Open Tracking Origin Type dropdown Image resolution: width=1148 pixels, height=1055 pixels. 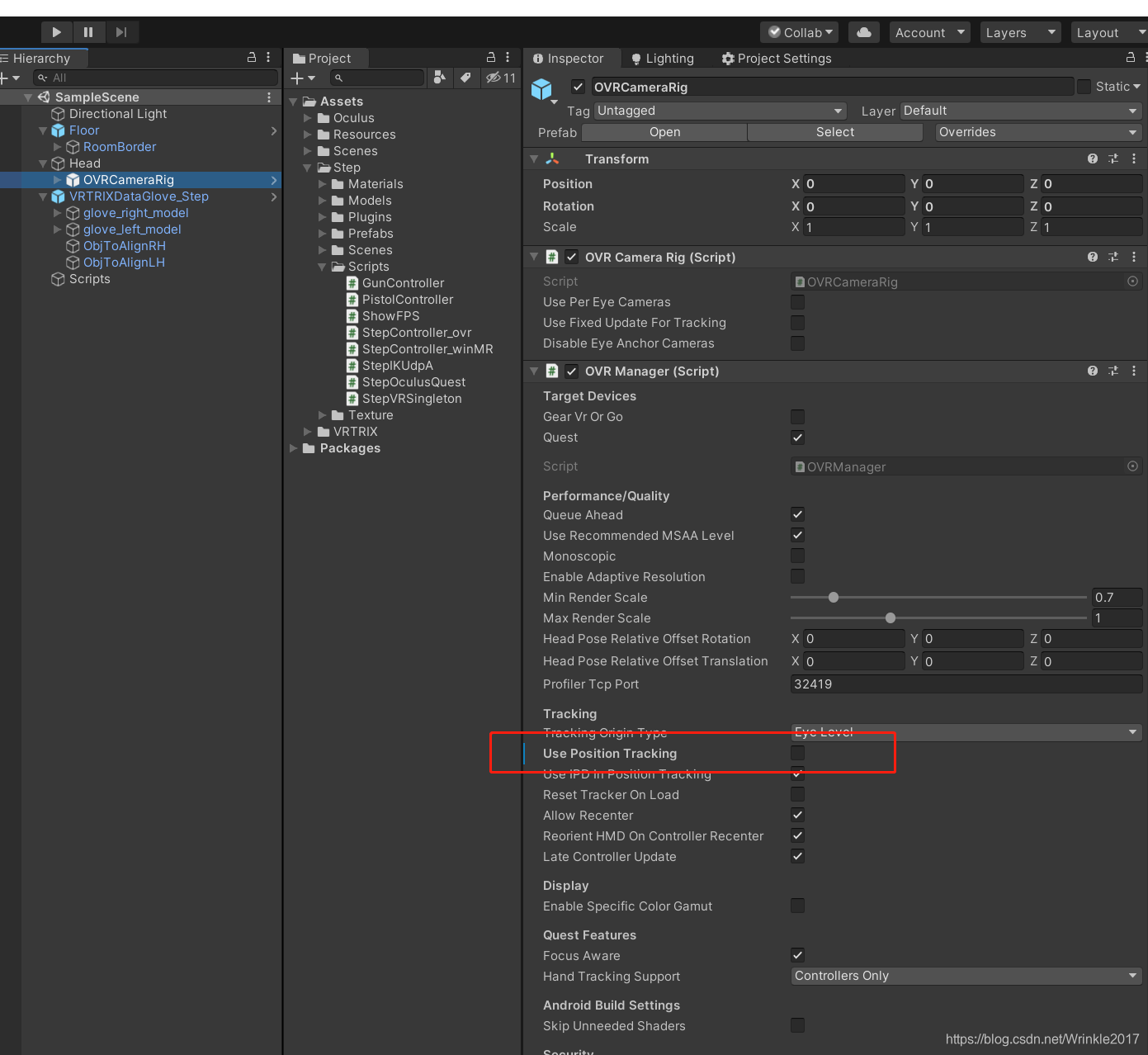pyautogui.click(x=966, y=732)
